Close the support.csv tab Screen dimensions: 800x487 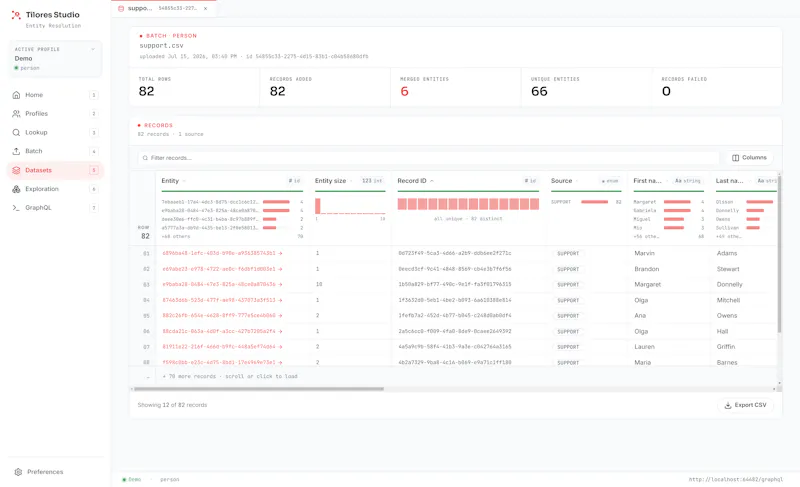[206, 9]
